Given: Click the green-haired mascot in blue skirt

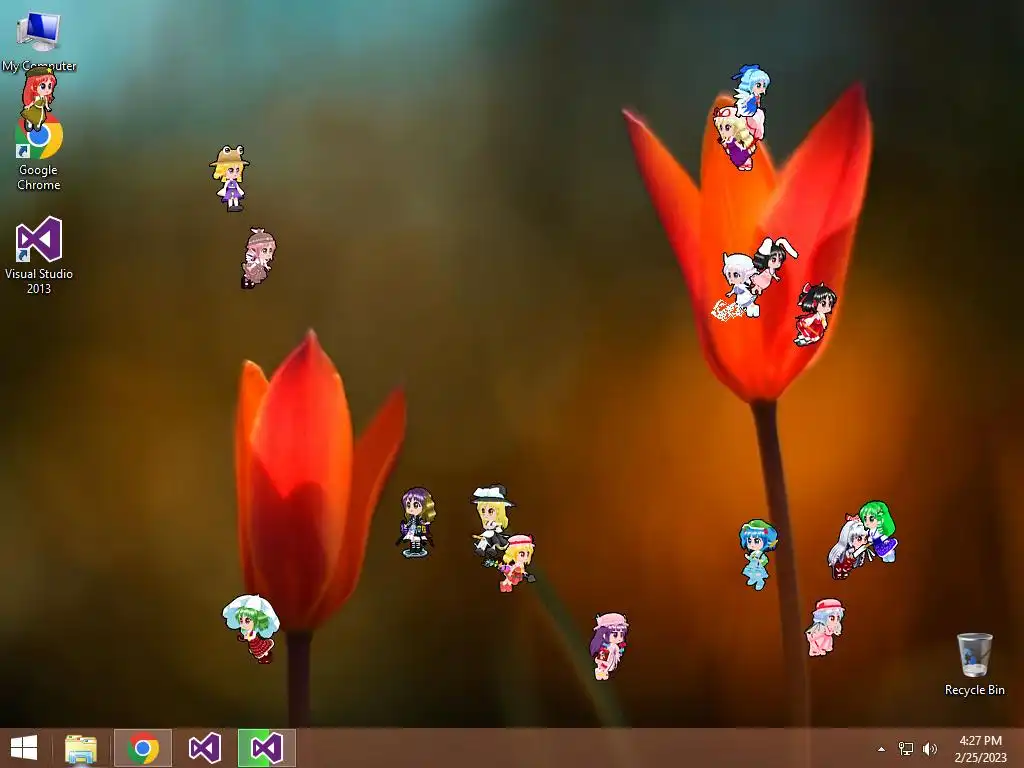Looking at the screenshot, I should [x=879, y=530].
